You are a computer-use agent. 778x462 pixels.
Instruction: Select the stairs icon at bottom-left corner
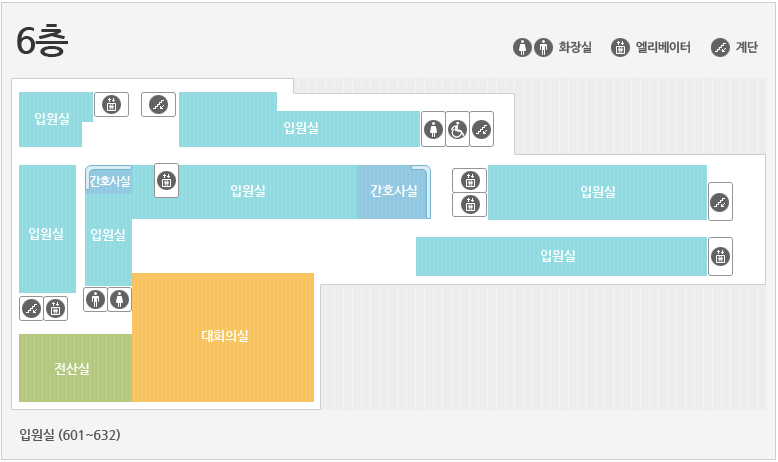click(31, 309)
